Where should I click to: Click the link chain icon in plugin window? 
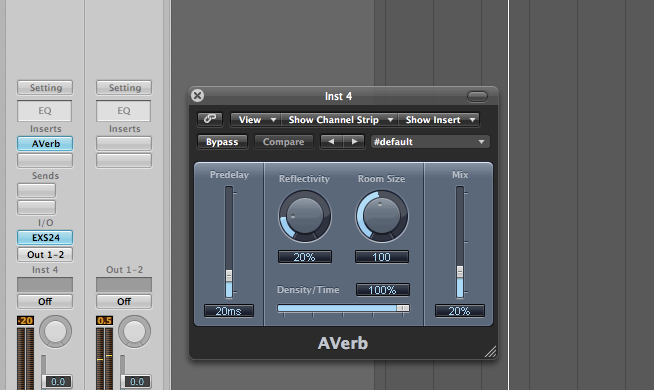[x=210, y=119]
